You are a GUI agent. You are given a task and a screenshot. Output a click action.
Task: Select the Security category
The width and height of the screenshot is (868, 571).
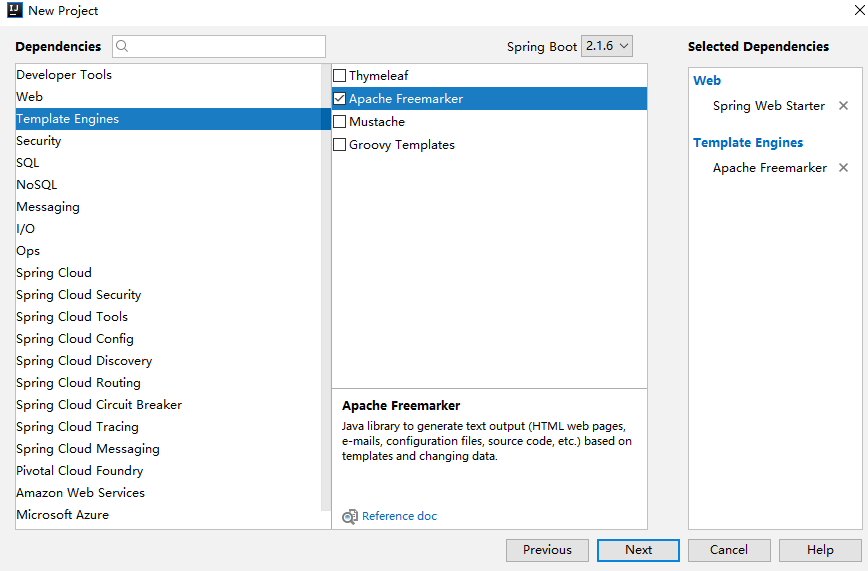click(39, 141)
